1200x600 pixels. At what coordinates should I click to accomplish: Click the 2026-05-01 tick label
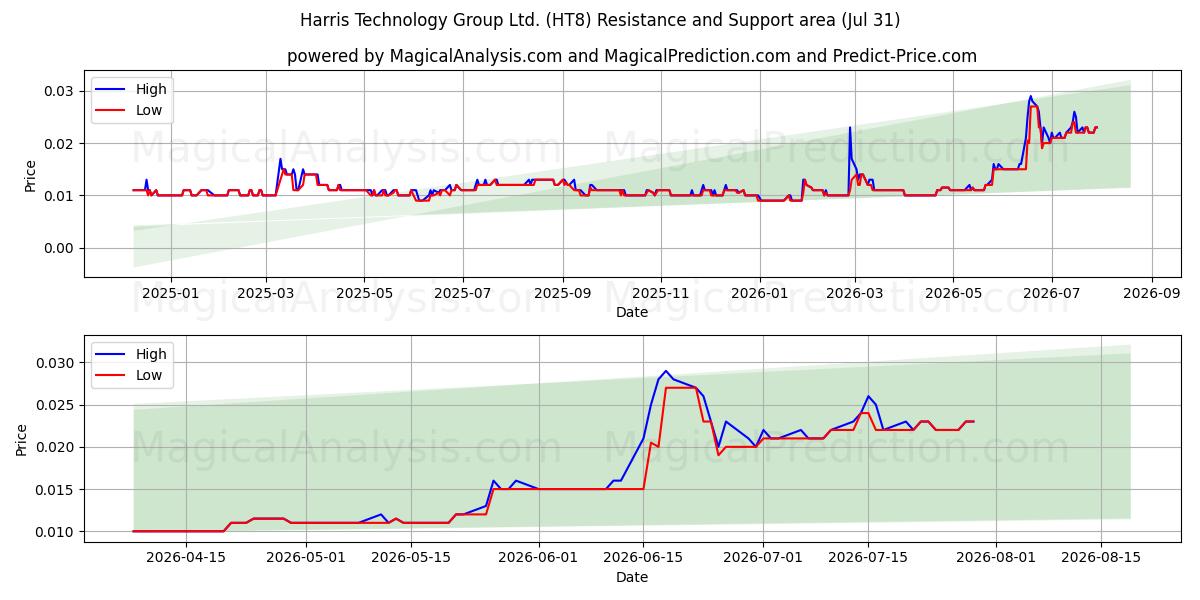pos(306,557)
